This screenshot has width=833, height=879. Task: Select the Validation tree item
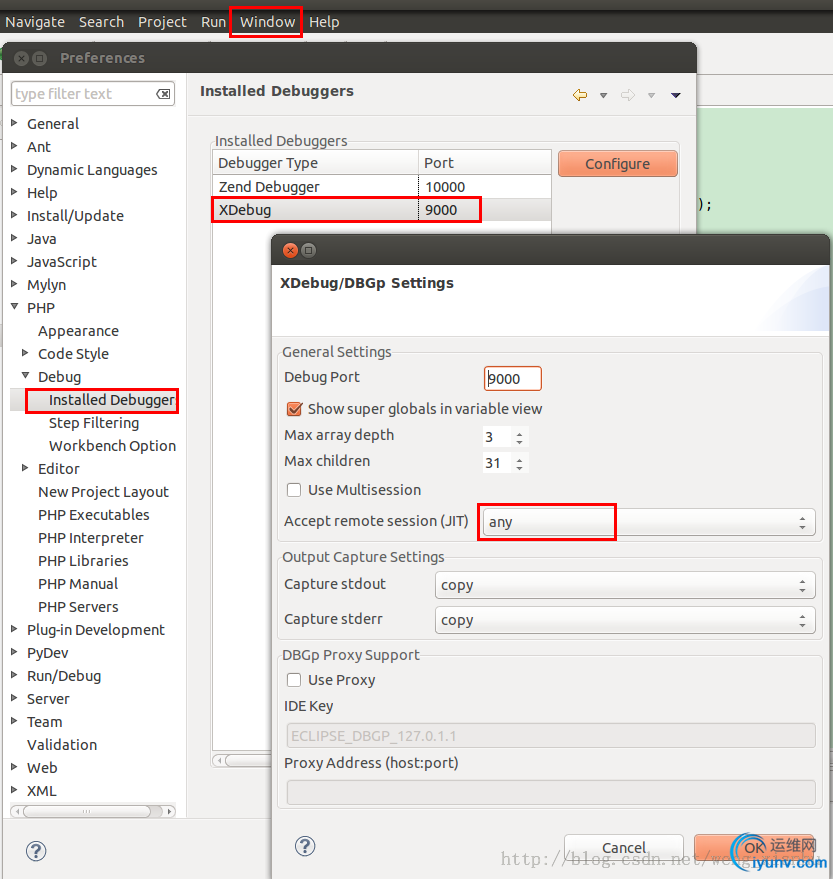[62, 744]
